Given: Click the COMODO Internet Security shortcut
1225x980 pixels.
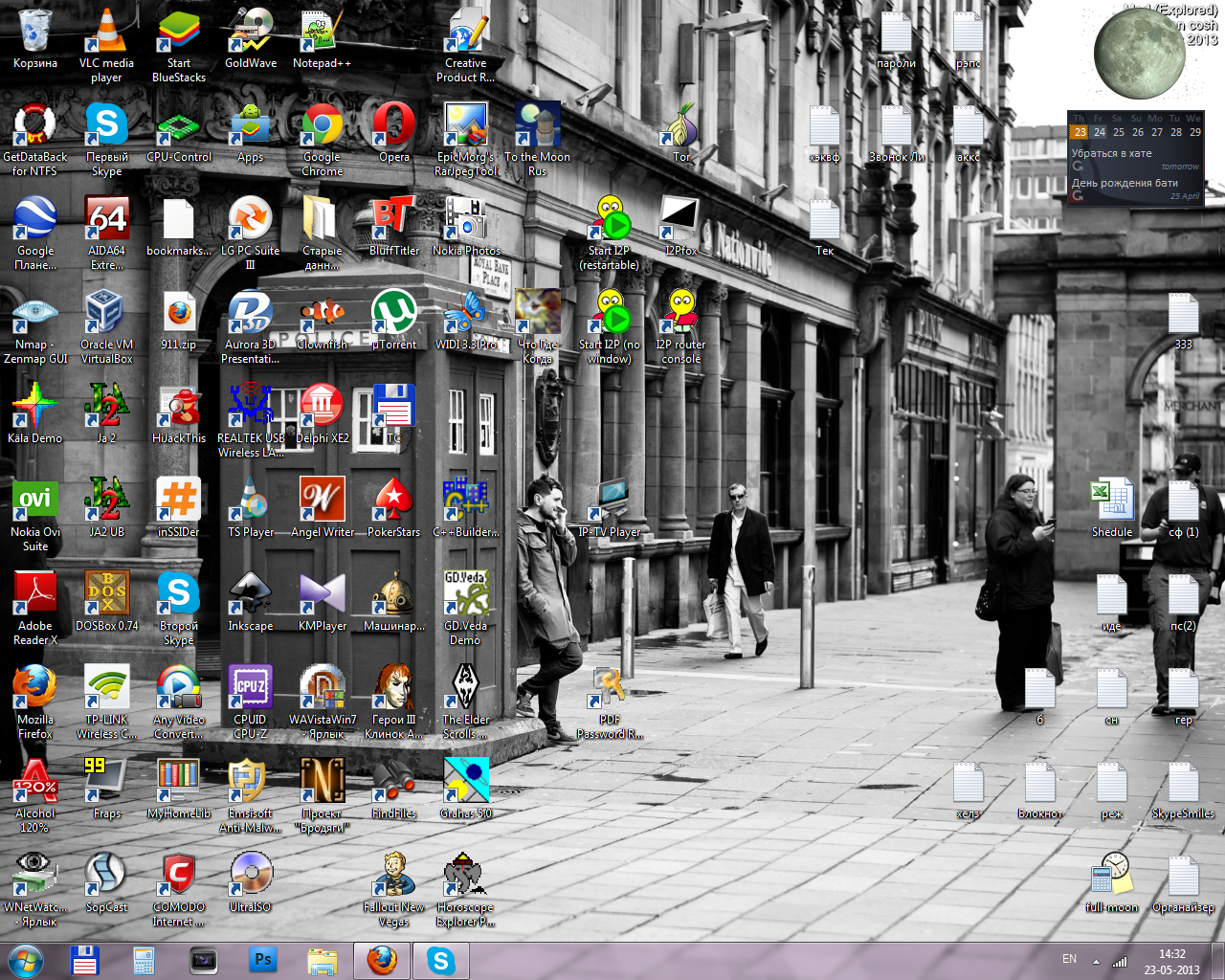Looking at the screenshot, I should tap(179, 889).
